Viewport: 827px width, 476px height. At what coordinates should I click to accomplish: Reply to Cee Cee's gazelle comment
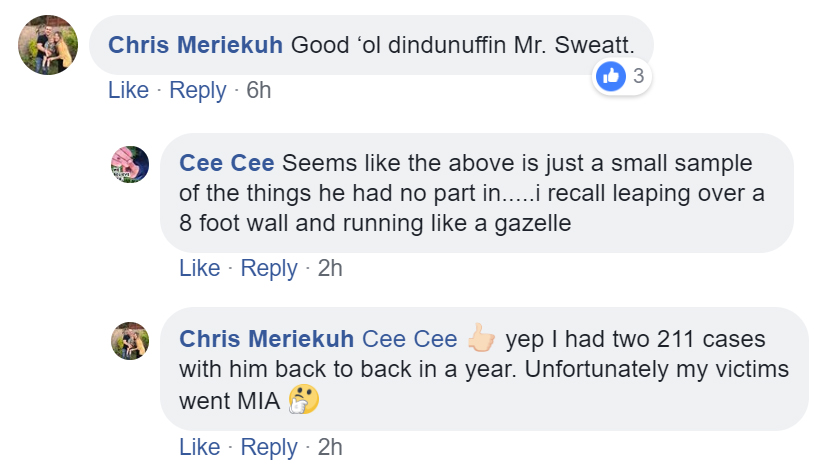click(269, 268)
